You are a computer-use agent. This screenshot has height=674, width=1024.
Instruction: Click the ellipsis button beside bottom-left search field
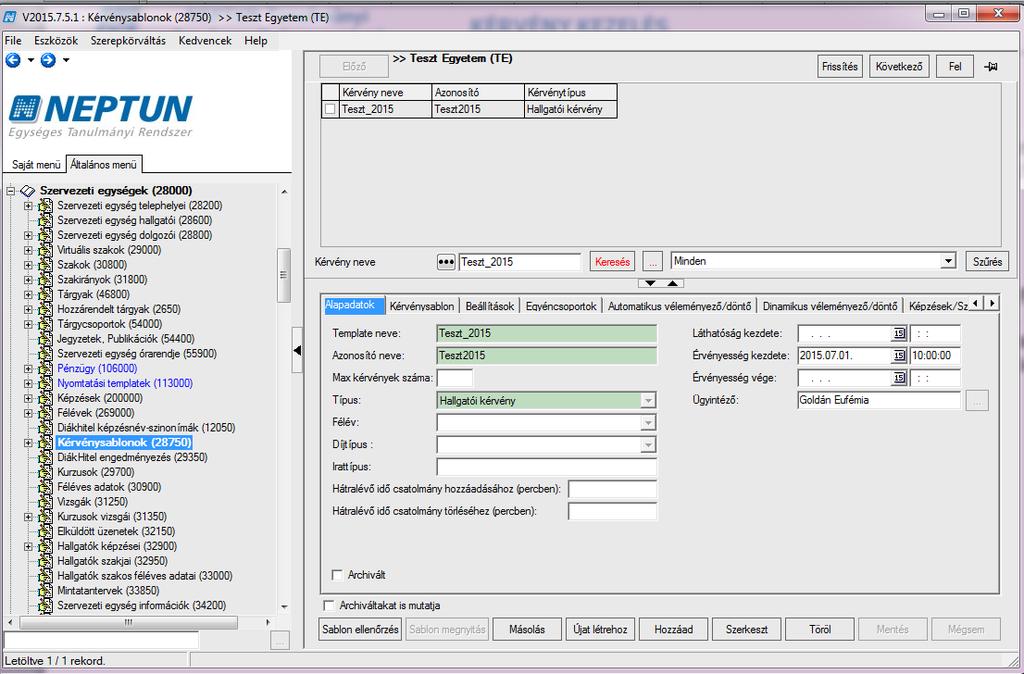point(280,641)
